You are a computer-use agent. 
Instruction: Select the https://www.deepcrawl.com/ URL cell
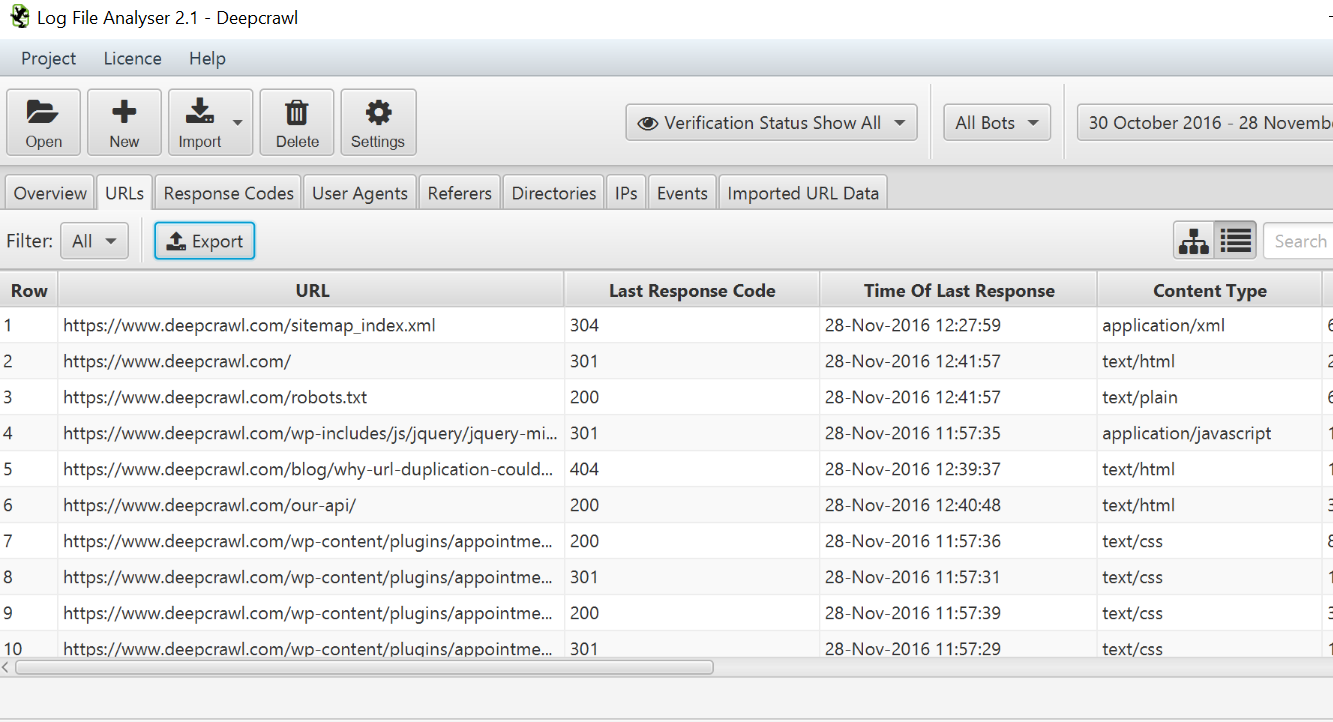312,361
